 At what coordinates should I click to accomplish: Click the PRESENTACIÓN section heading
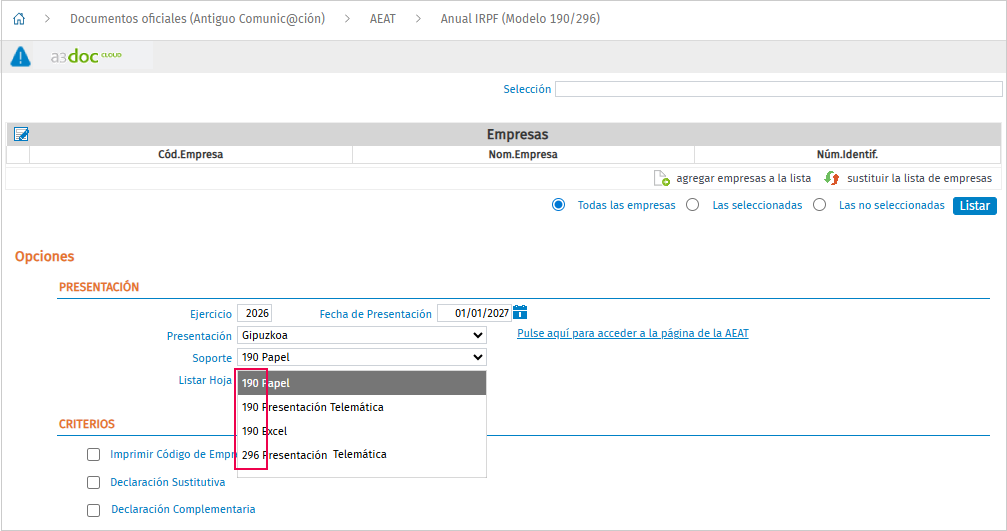click(99, 287)
